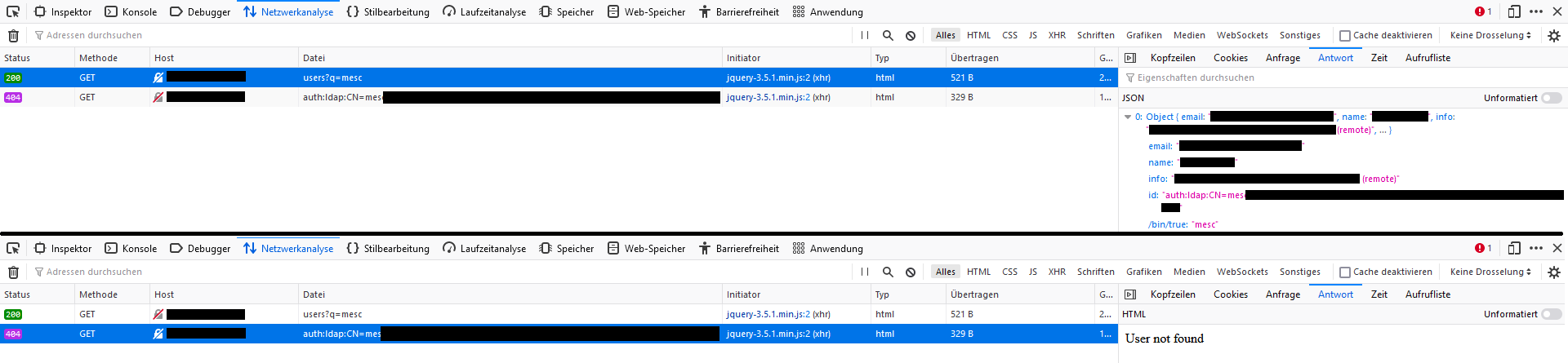Open Keine Drosselung dropdown in upper panel
The width and height of the screenshot is (1568, 363).
(1490, 35)
